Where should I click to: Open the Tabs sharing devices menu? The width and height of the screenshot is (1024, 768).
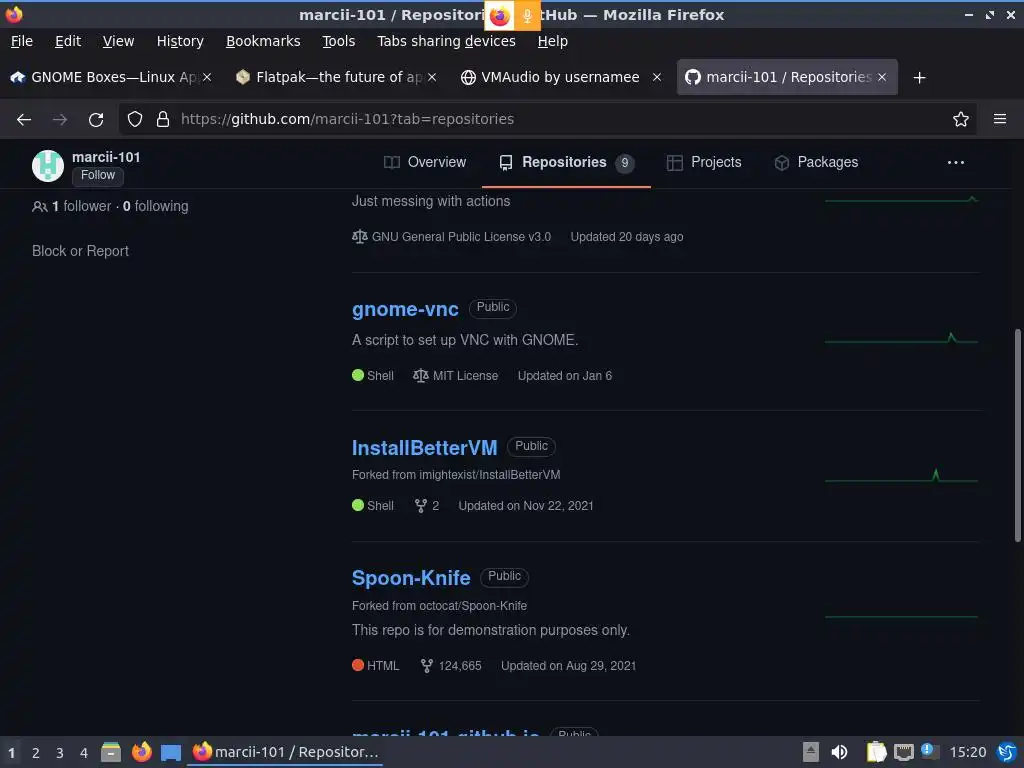click(447, 41)
